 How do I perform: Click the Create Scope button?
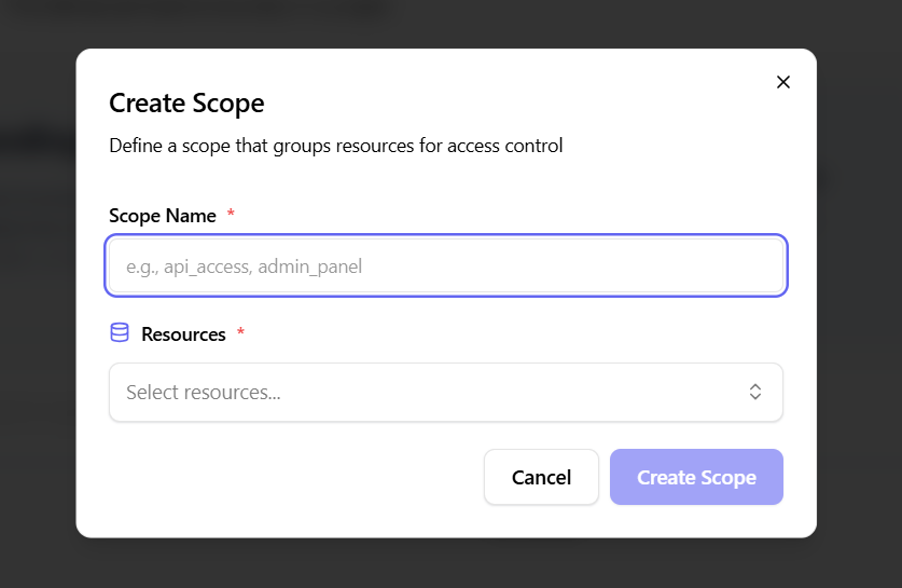696,477
